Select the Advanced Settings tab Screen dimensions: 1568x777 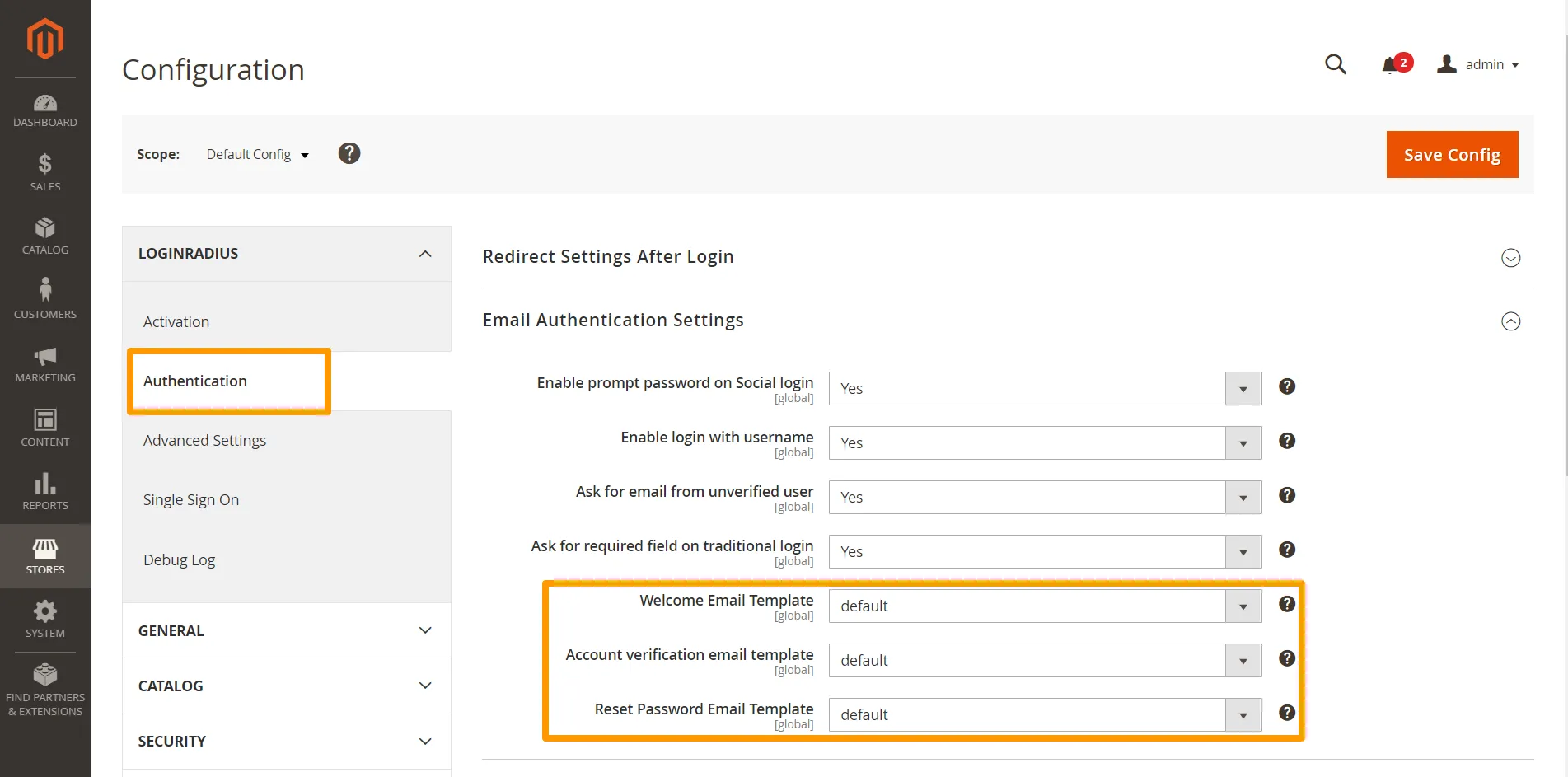tap(204, 441)
